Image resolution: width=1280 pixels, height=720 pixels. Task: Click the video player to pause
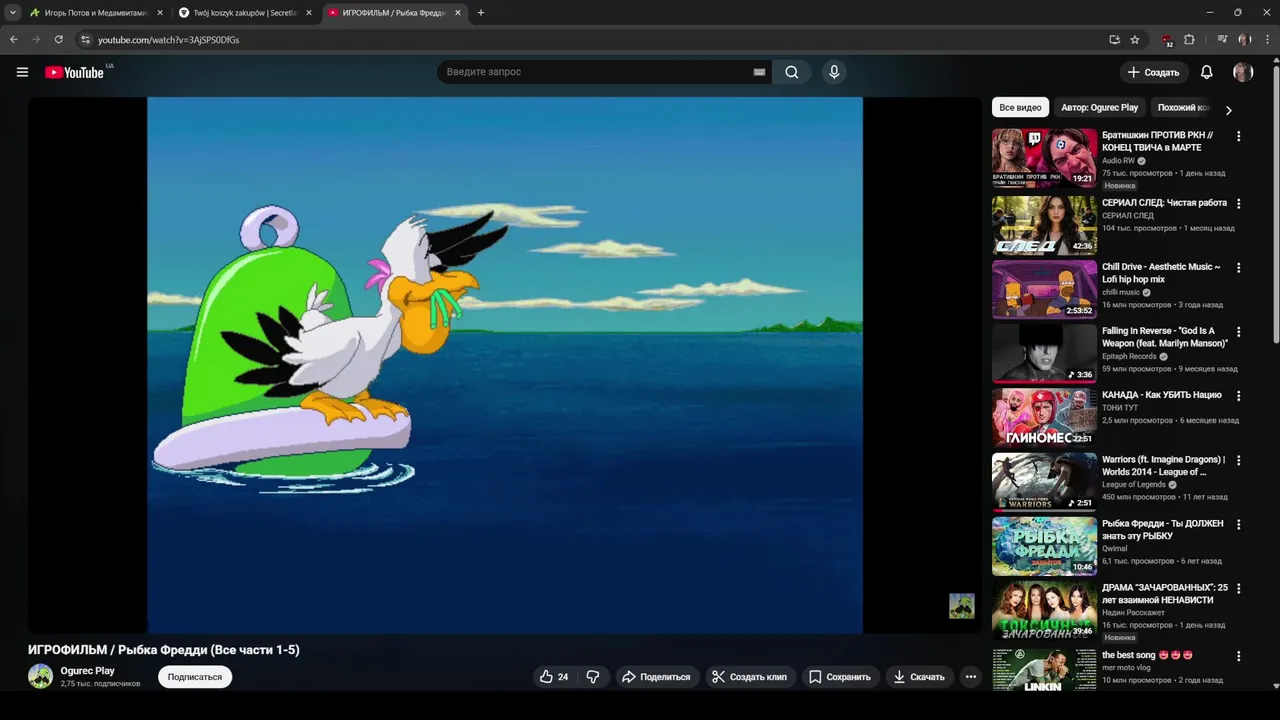(x=505, y=365)
